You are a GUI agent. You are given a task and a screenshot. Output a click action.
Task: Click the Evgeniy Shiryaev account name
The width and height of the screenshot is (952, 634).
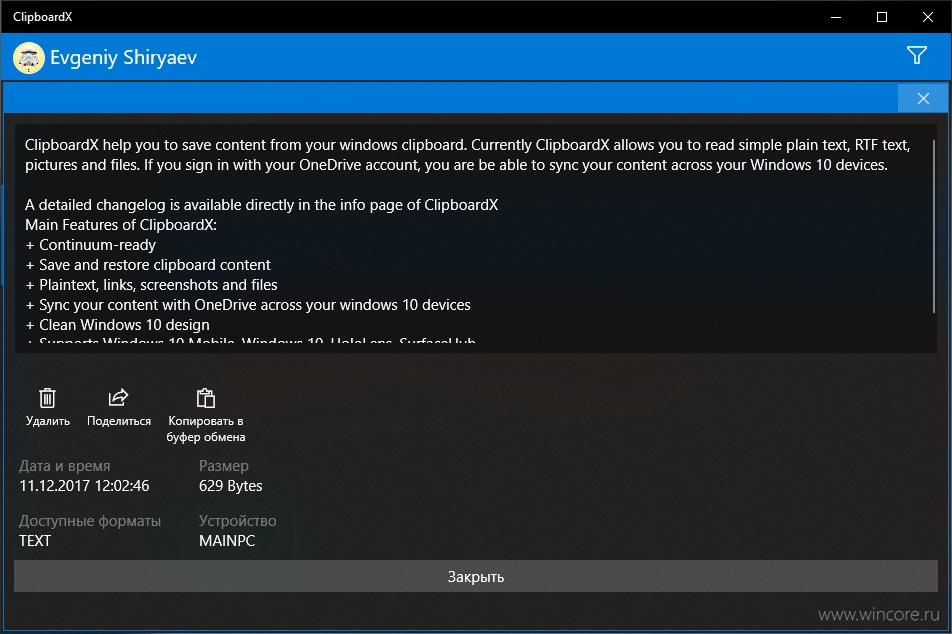123,58
